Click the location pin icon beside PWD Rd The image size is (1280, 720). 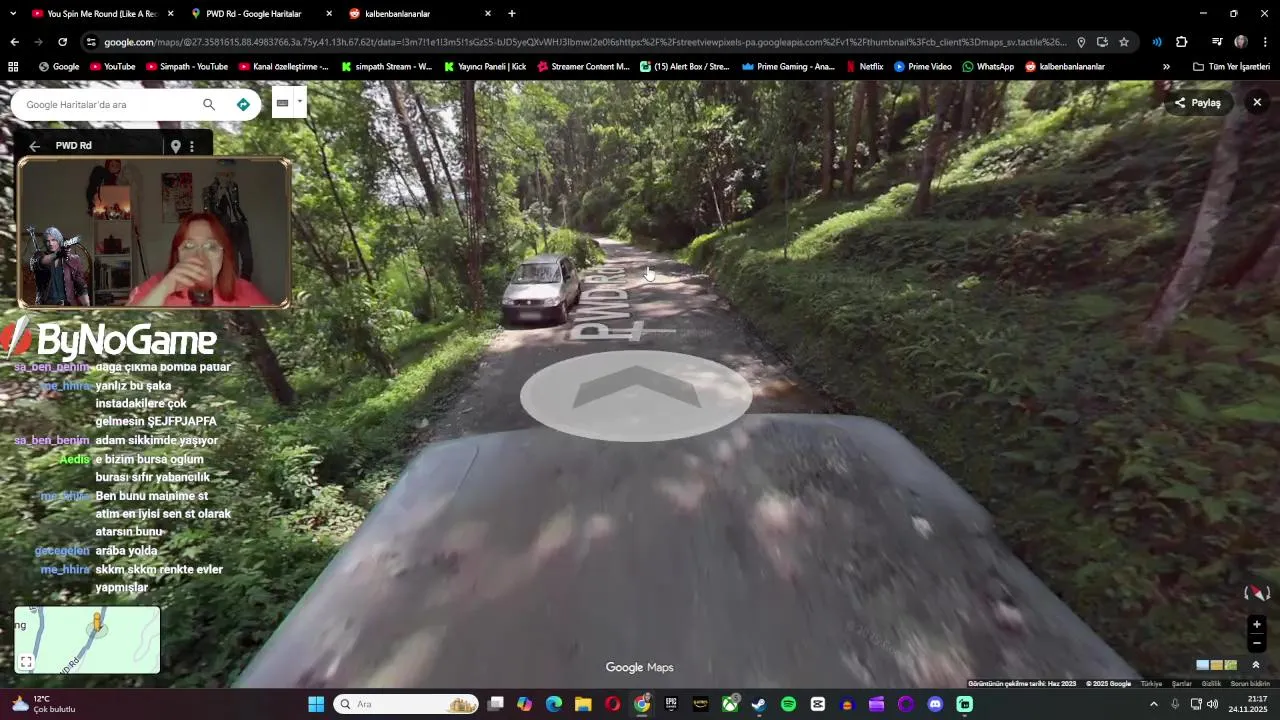[x=175, y=146]
